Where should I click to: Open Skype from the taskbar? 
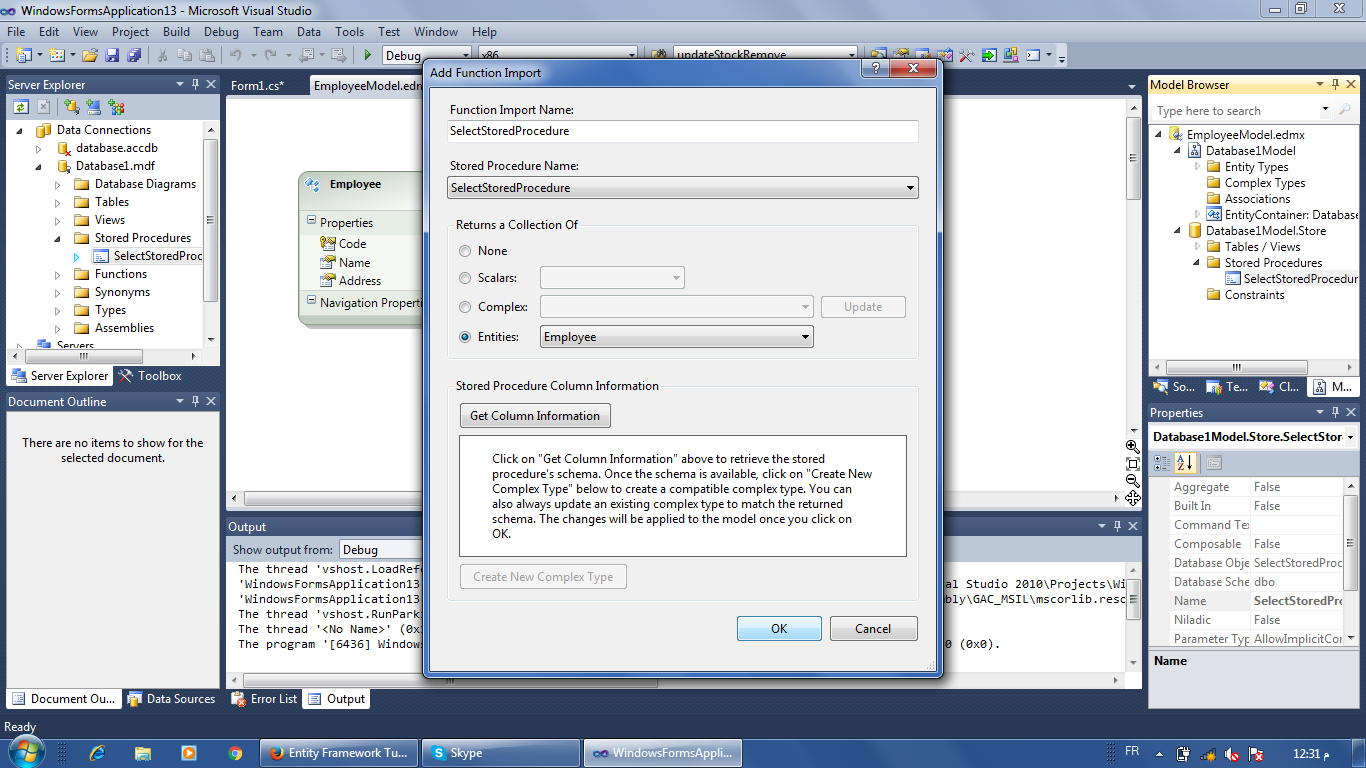(500, 750)
